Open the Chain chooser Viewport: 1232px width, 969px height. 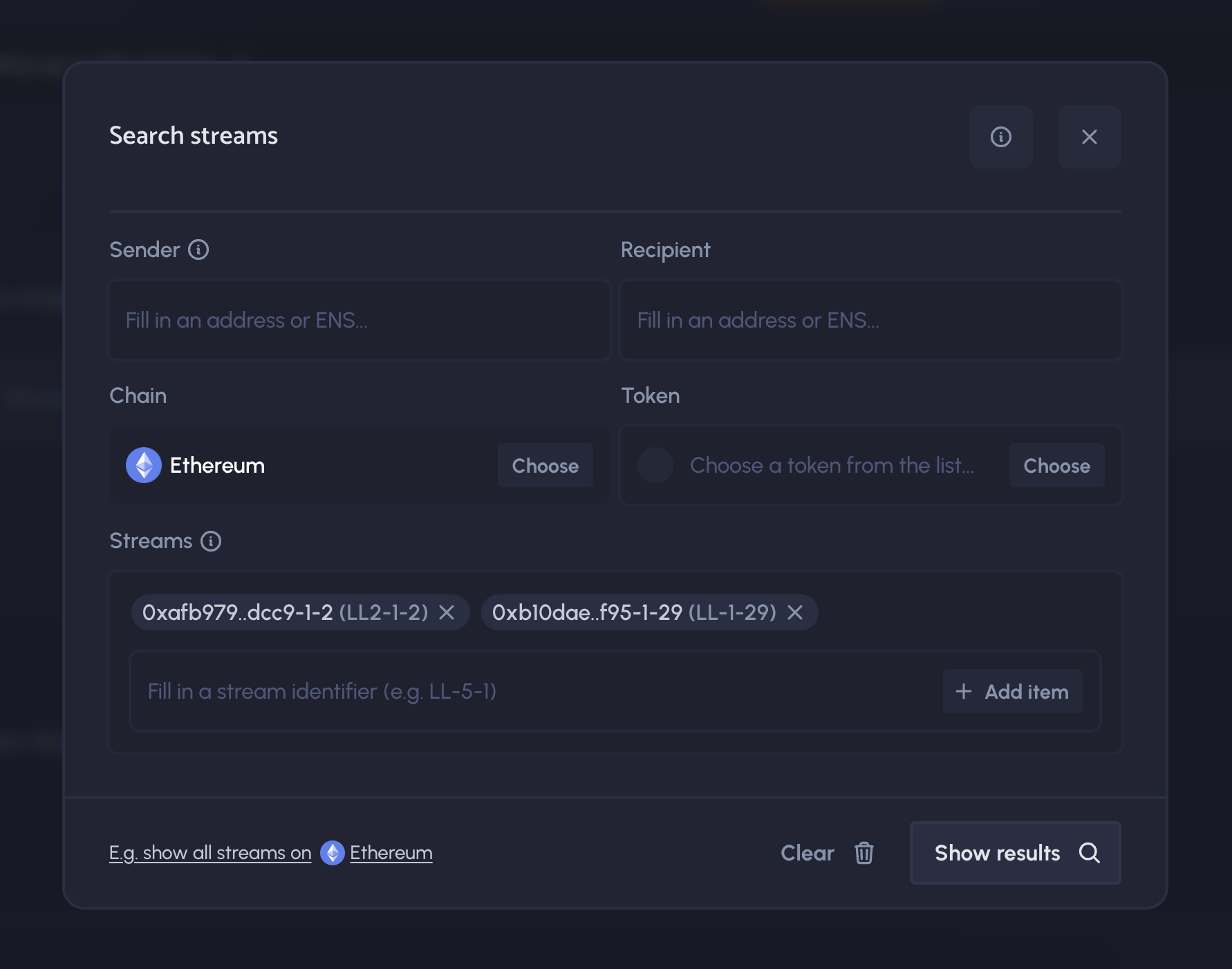[545, 466]
